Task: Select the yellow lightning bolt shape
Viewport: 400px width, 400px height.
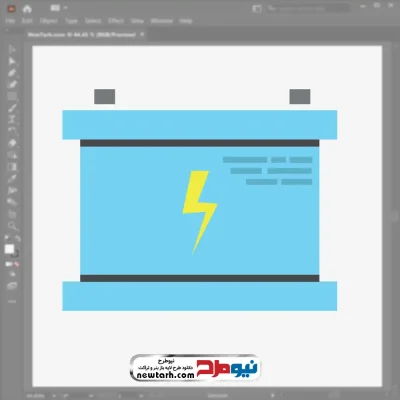Action: (199, 212)
